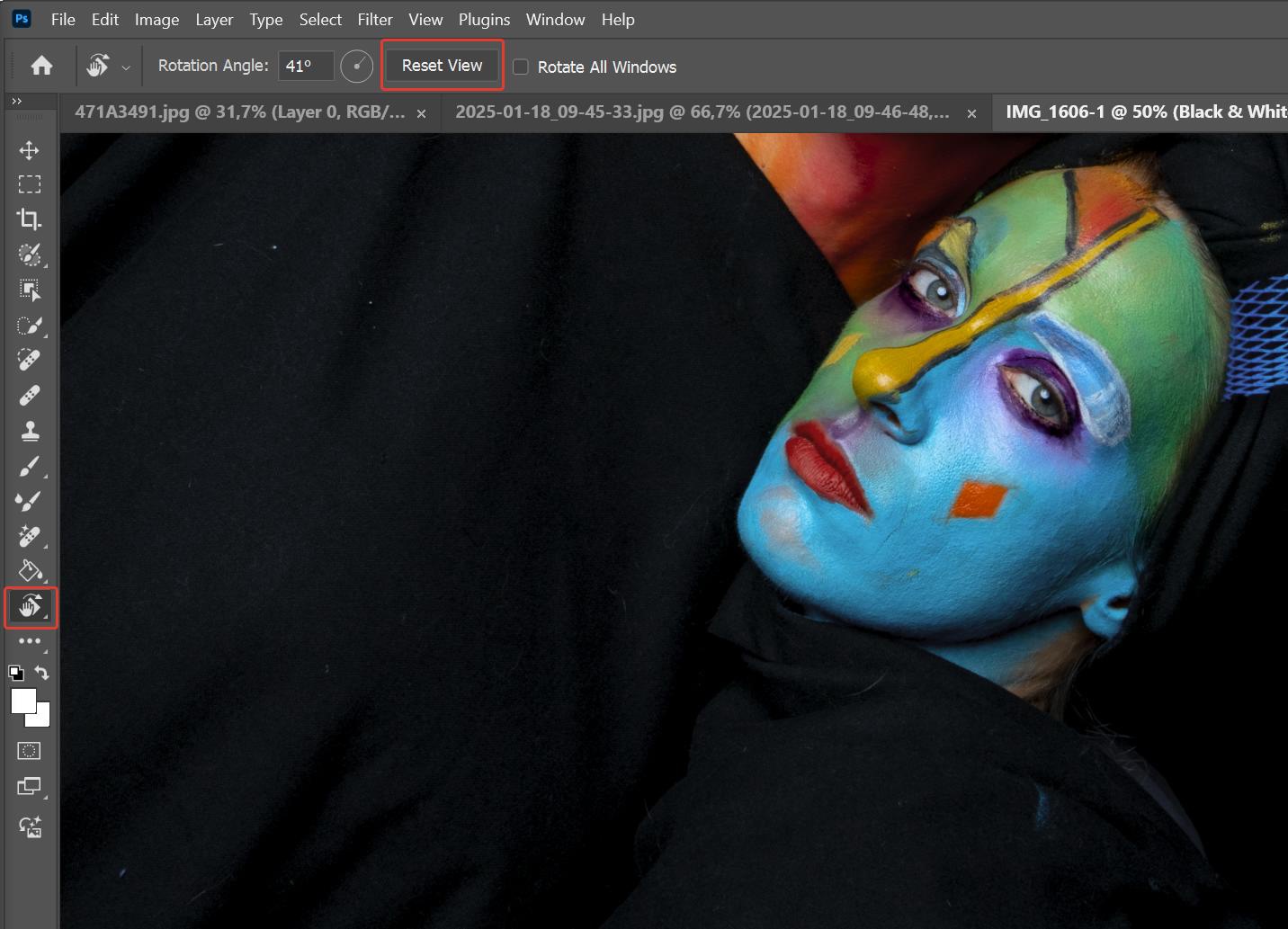
Task: Open the foreground color swatch
Action: 22,701
